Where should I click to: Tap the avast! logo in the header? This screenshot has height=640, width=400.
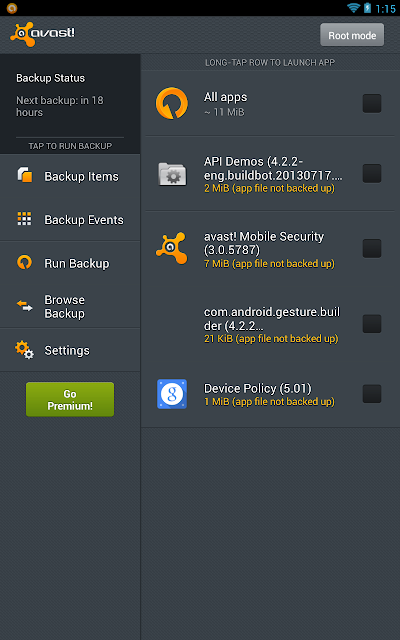(x=42, y=34)
